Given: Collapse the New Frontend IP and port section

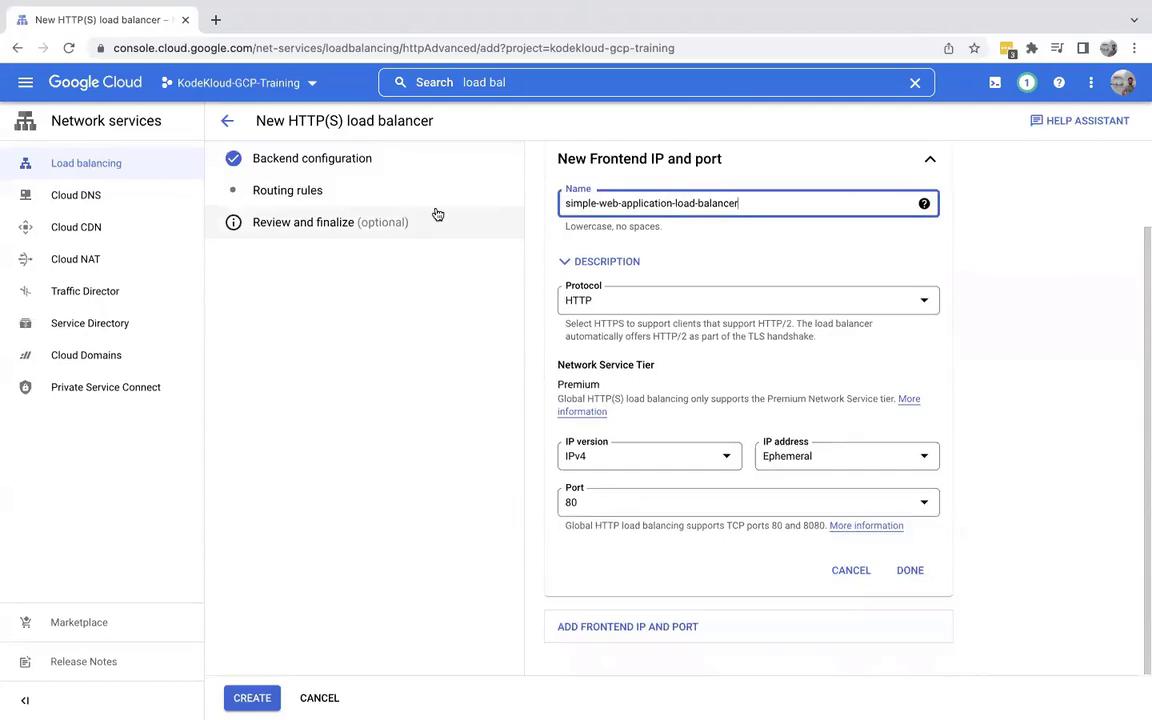Looking at the screenshot, I should click(x=929, y=159).
